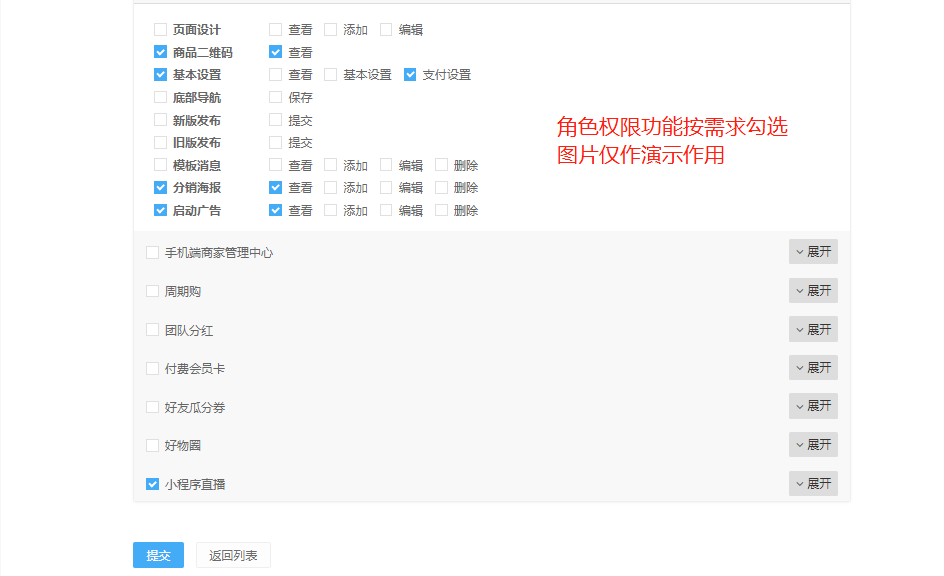Uncheck the 商品二维码 permission checkbox
This screenshot has width=944, height=576.
160,52
